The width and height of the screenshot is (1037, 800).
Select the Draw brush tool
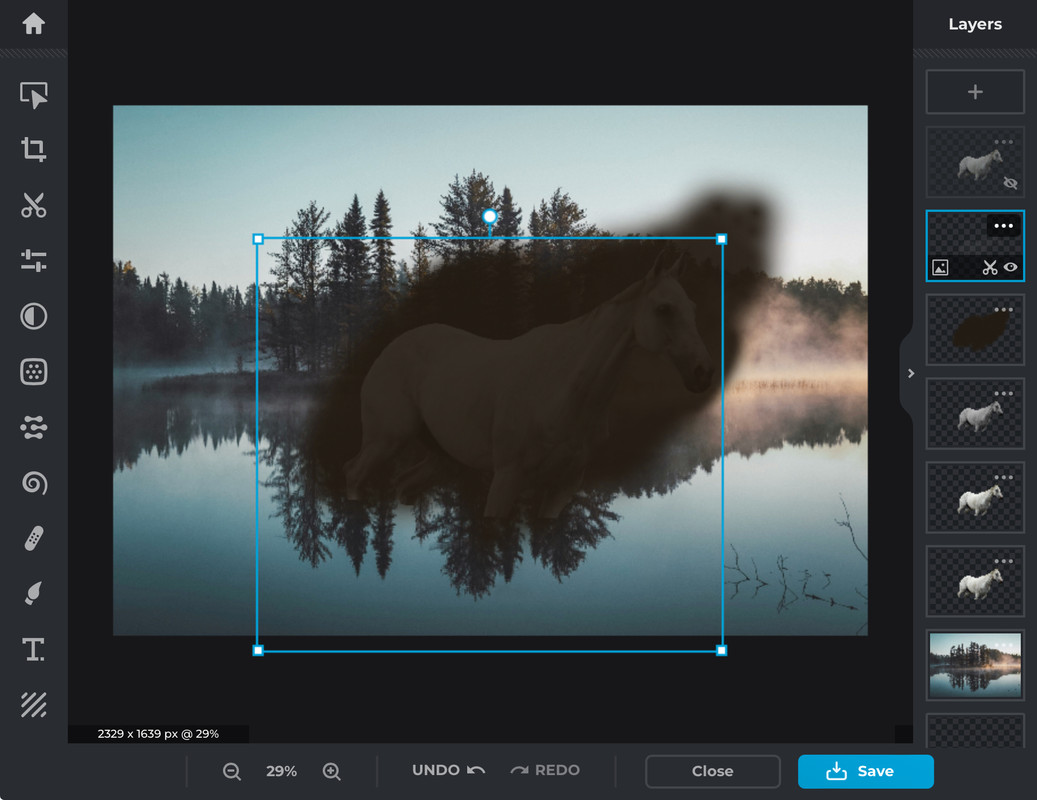pyautogui.click(x=33, y=593)
